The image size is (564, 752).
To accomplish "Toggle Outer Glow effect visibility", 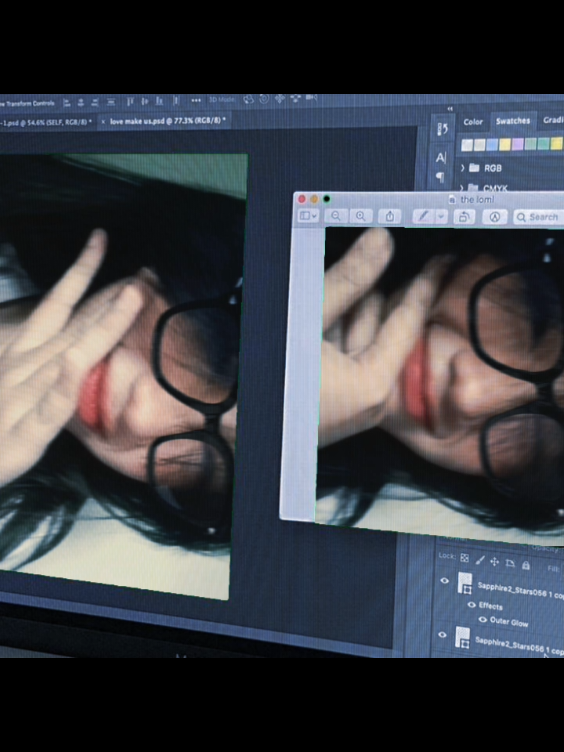I will tap(482, 620).
